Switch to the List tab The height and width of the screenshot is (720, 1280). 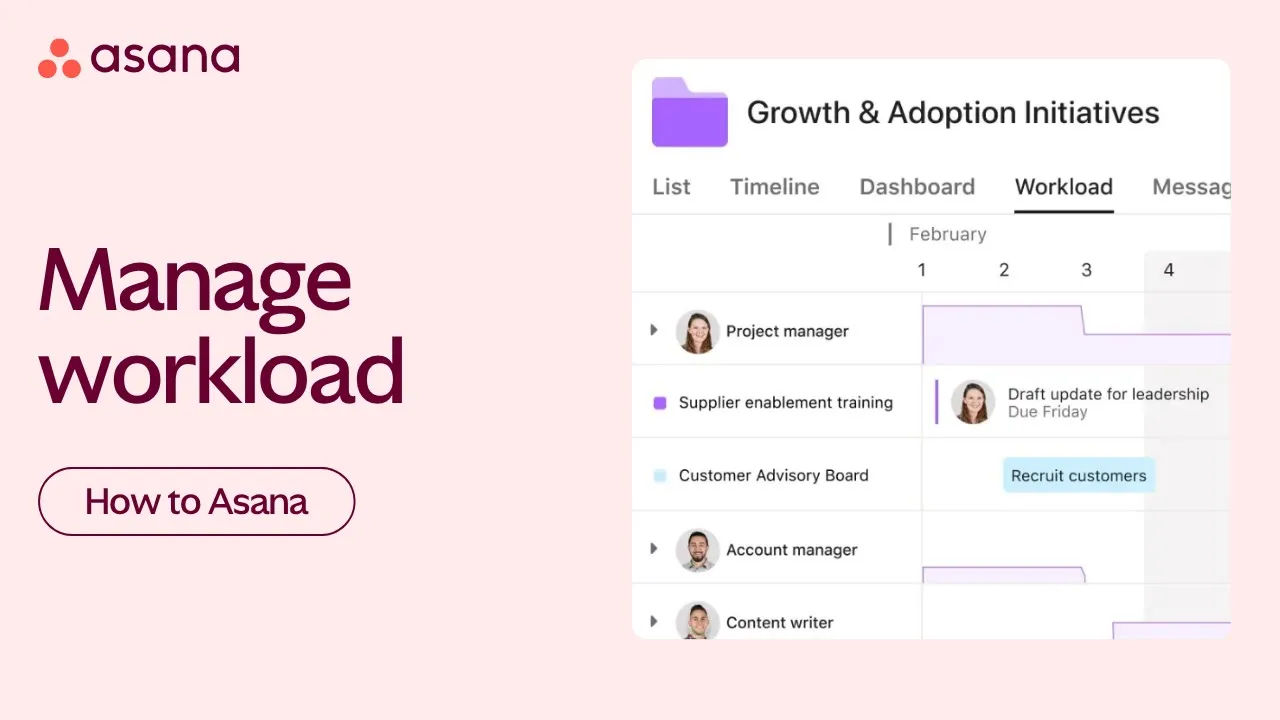[x=671, y=187]
